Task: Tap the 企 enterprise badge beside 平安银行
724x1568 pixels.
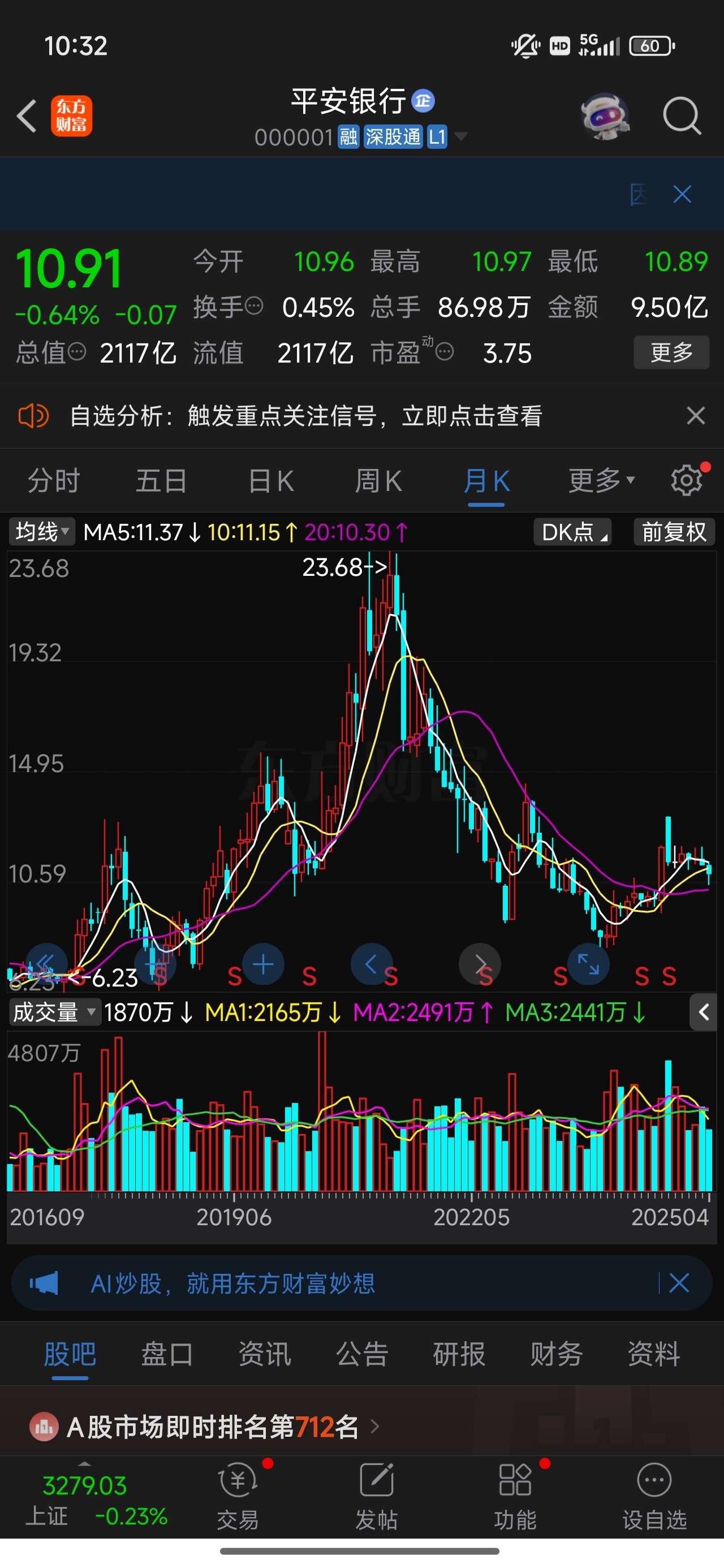Action: [x=423, y=101]
